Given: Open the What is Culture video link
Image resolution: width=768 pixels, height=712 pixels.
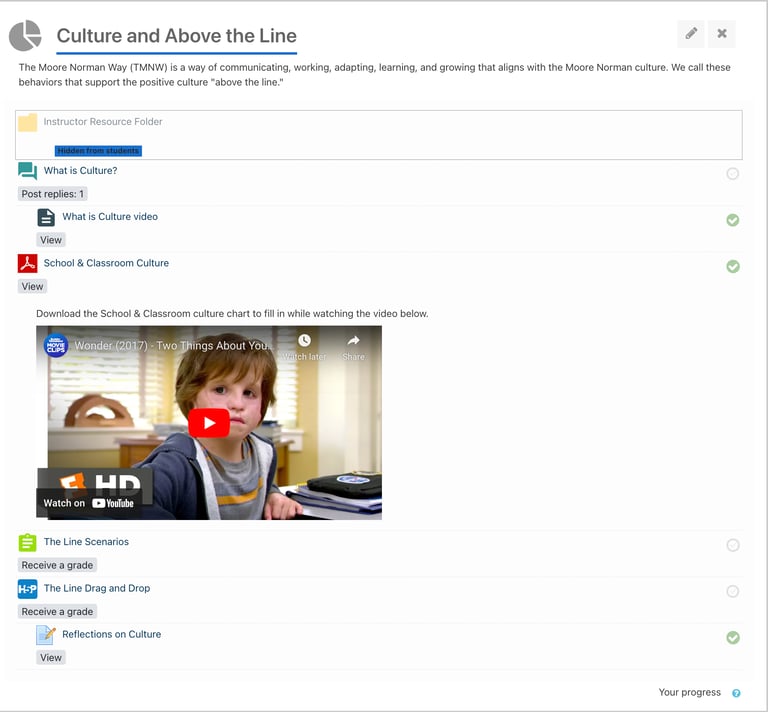Looking at the screenshot, I should coord(110,216).
